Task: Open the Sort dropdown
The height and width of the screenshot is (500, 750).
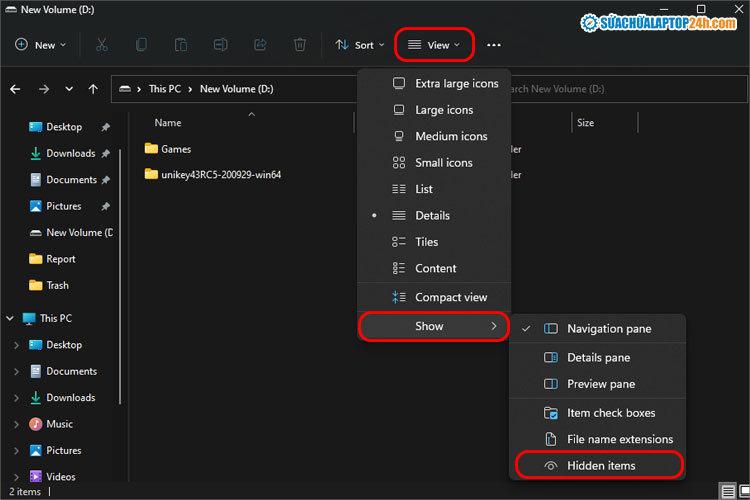Action: [x=360, y=45]
